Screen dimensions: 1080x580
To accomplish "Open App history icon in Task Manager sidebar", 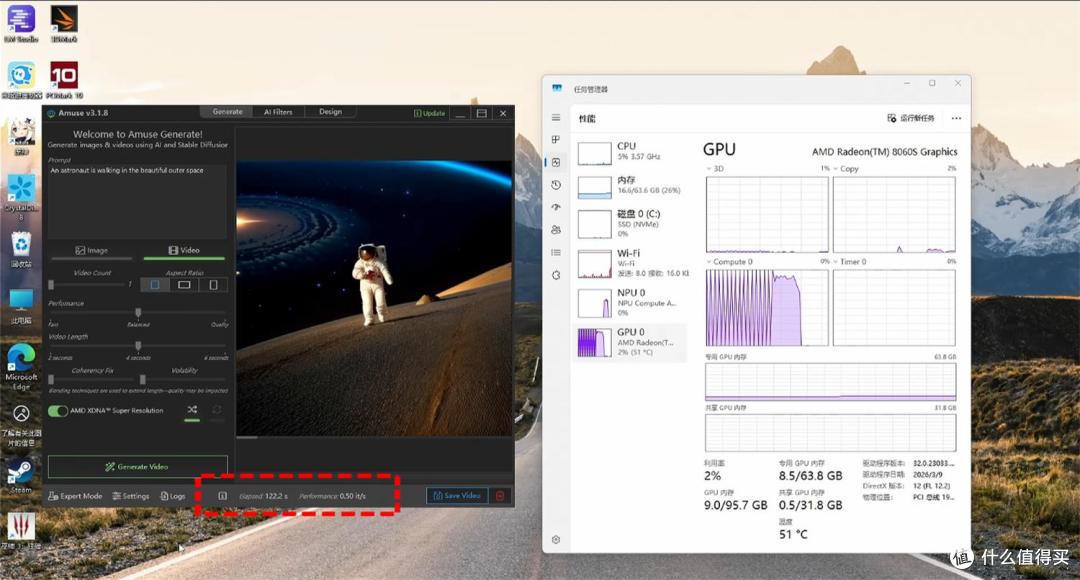I will pyautogui.click(x=556, y=185).
